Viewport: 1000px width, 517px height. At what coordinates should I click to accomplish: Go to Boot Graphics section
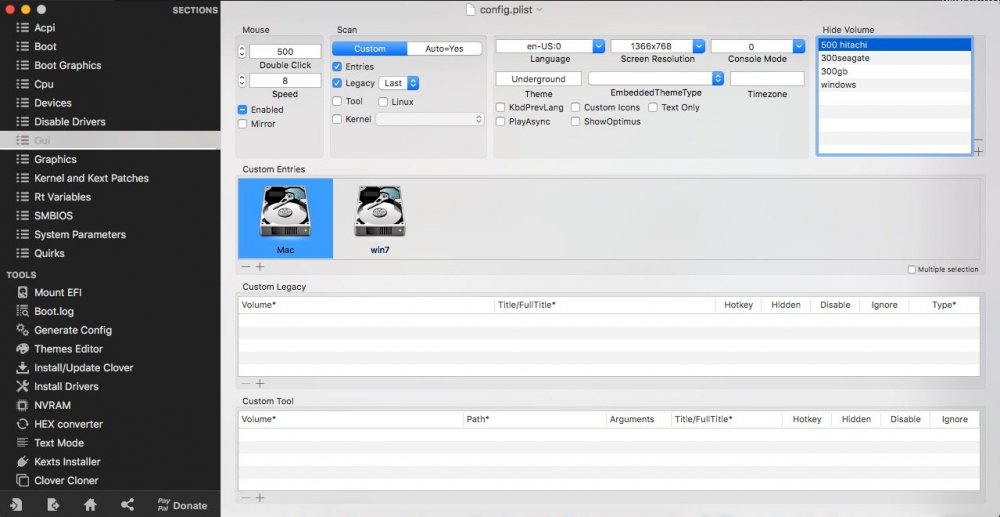click(67, 66)
